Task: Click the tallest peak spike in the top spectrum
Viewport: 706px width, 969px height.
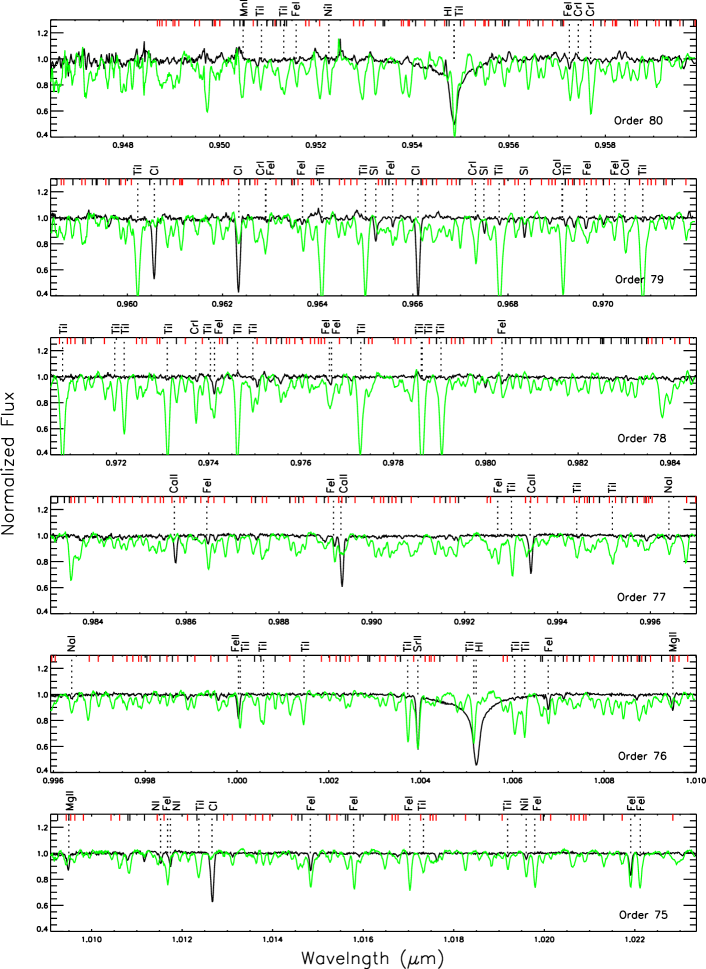Action: (x=338, y=42)
